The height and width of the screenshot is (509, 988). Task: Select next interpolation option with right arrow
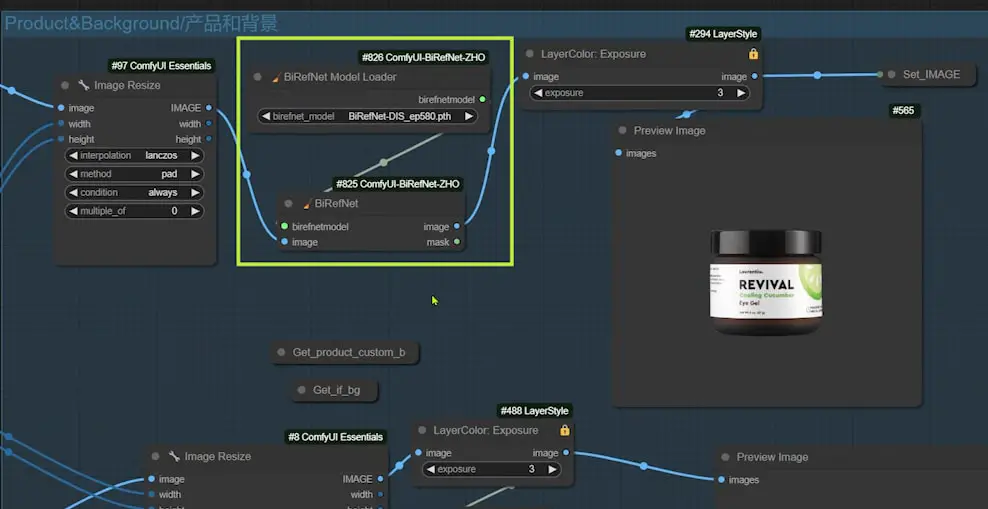click(195, 156)
